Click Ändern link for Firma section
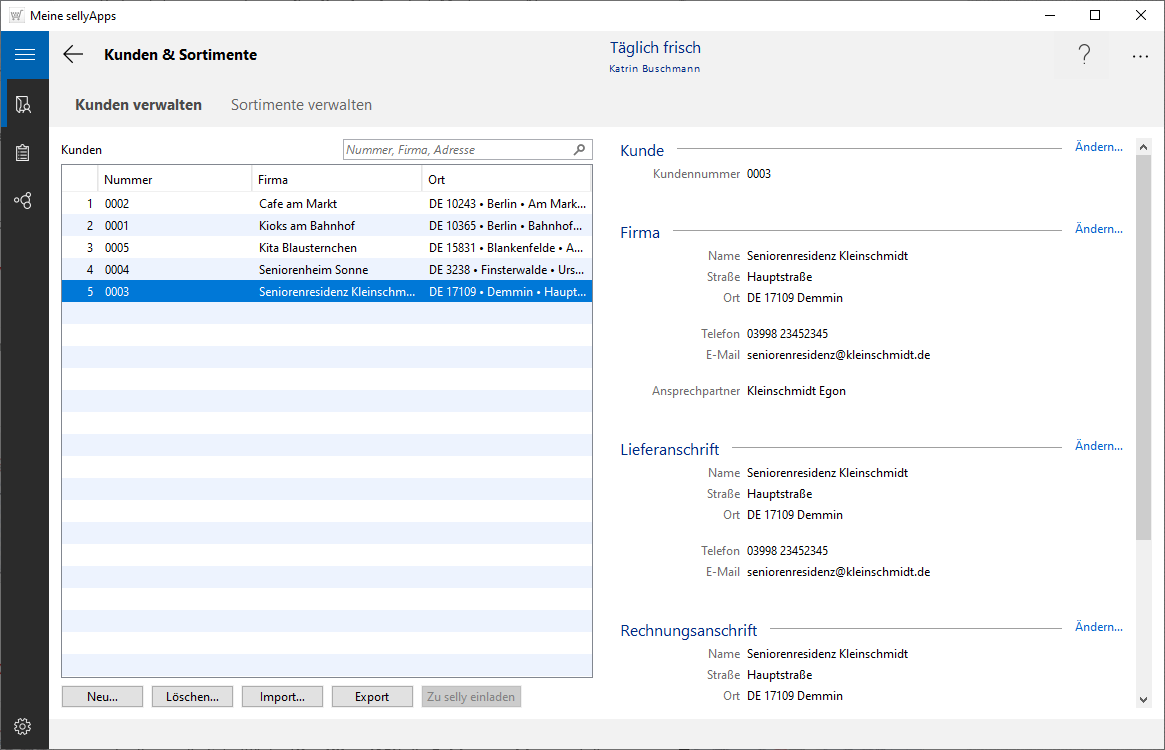Viewport: 1165px width, 750px height. [x=1098, y=229]
